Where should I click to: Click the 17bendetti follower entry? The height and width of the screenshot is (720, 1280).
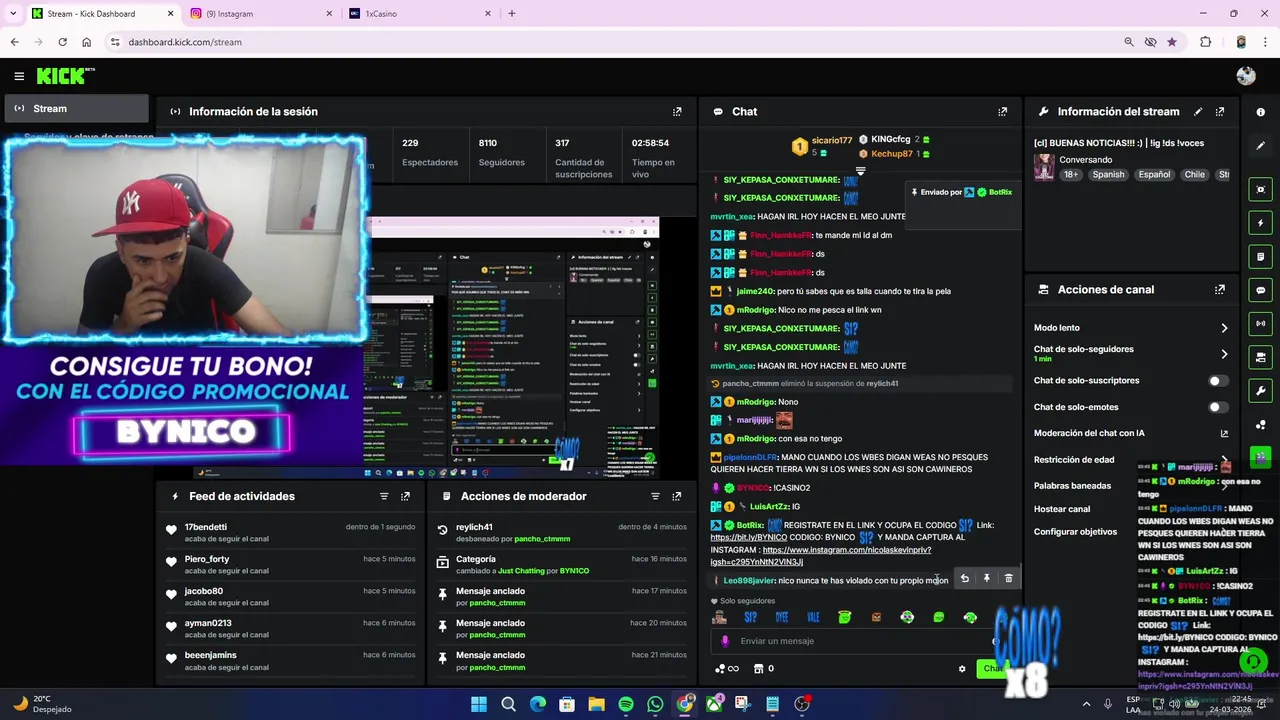(290, 533)
